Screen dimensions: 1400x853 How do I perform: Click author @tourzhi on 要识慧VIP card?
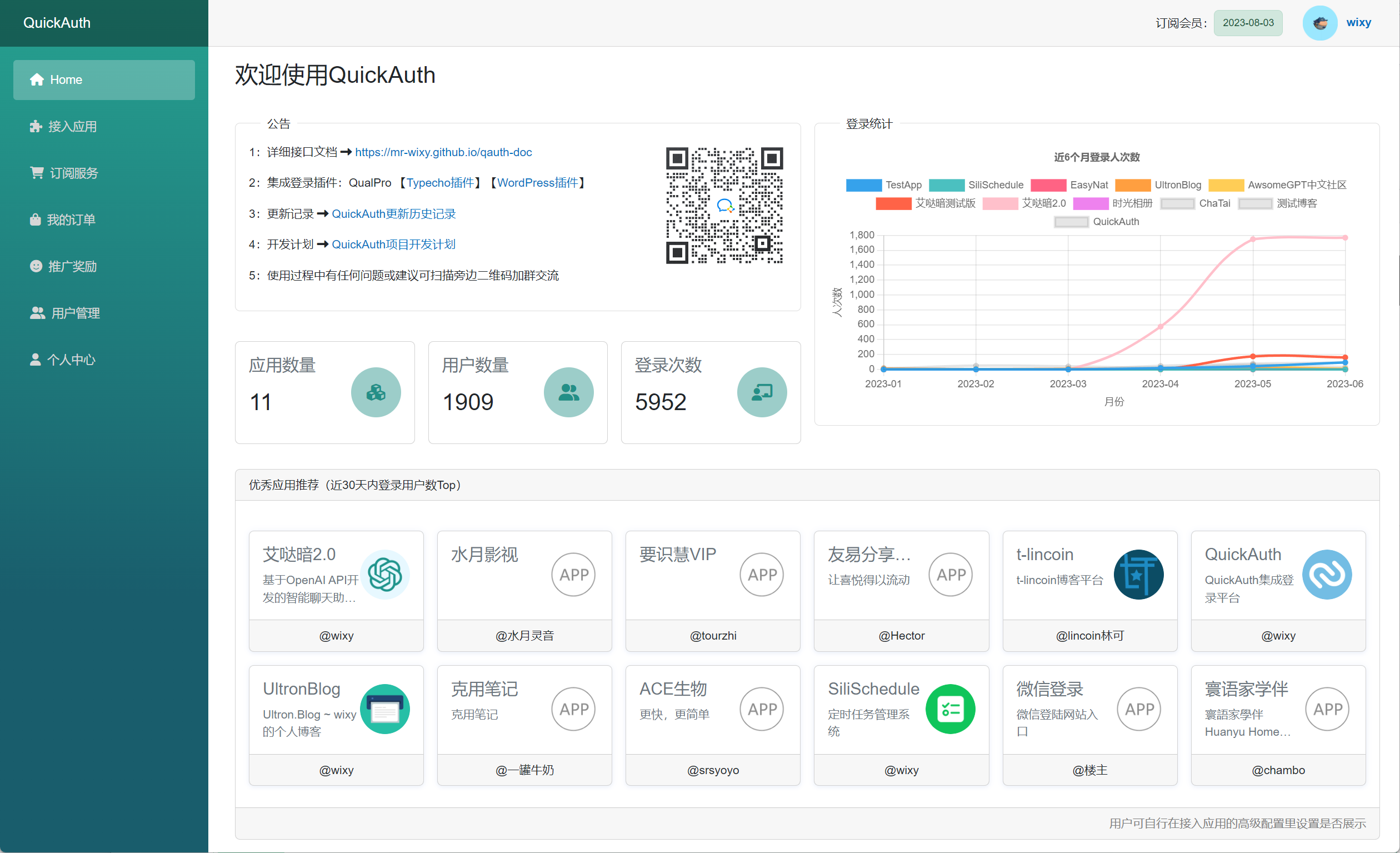[x=712, y=635]
